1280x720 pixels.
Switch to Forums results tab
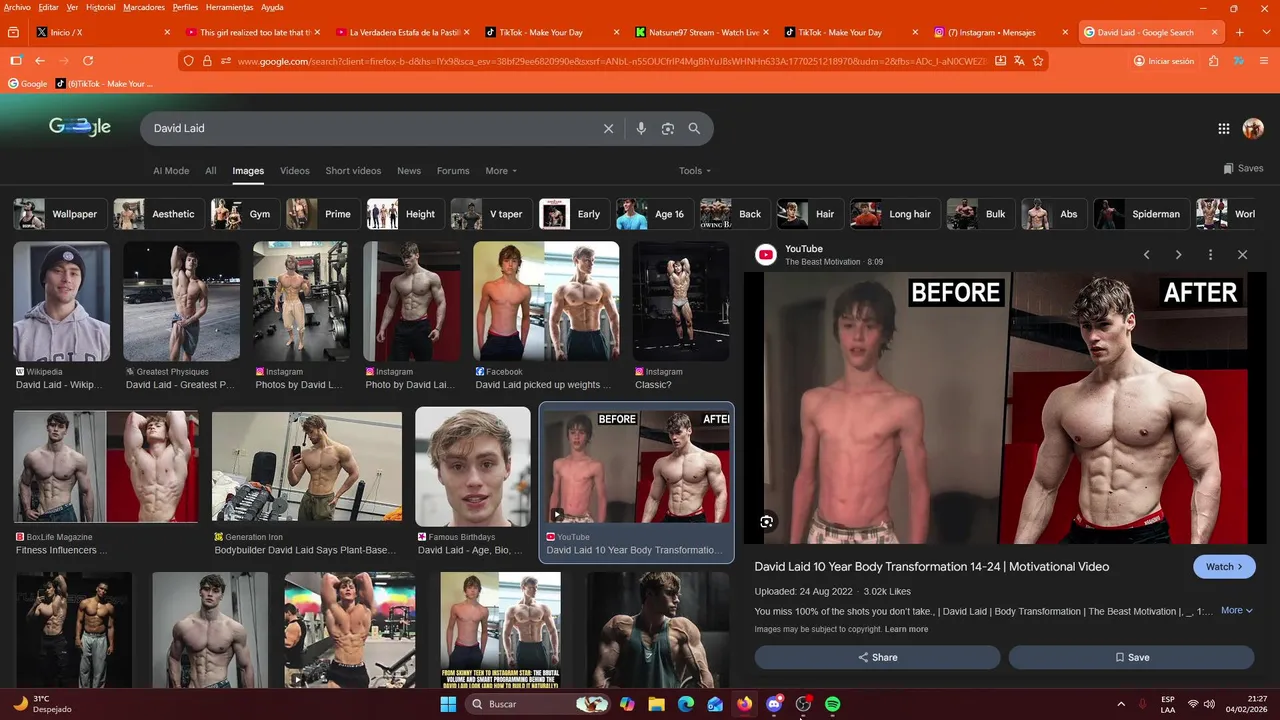(453, 171)
